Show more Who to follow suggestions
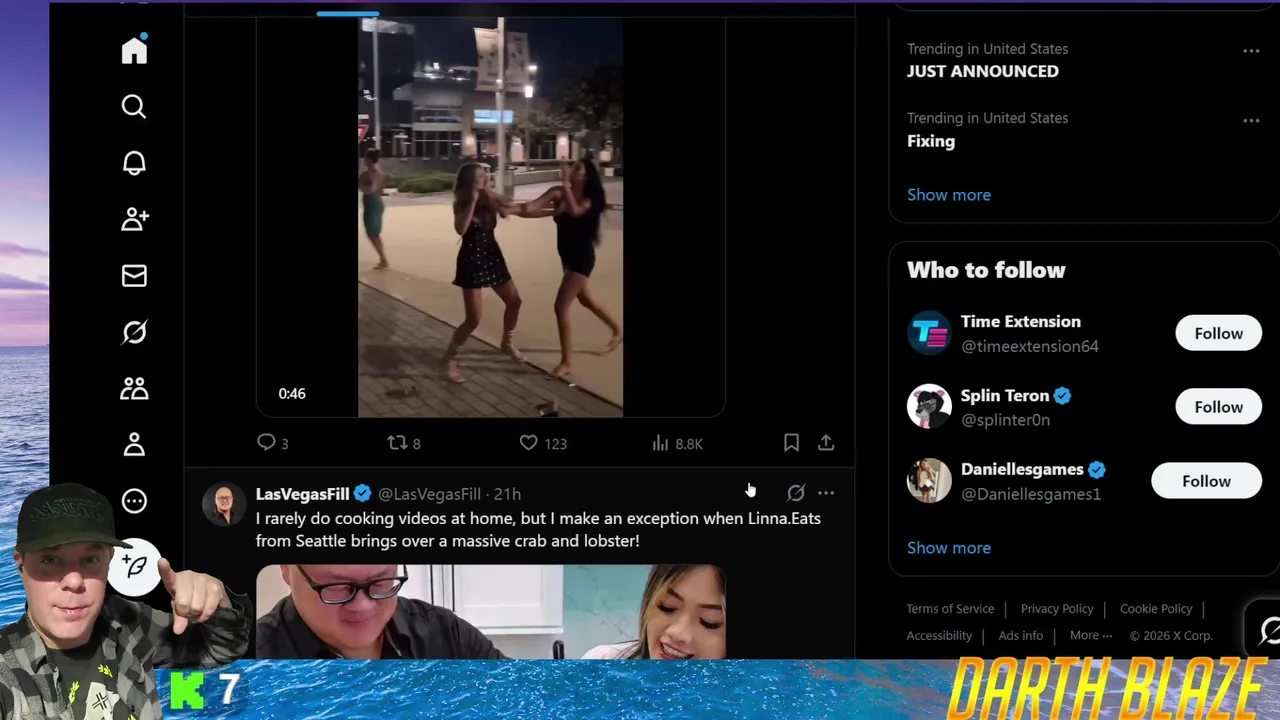 pos(949,548)
